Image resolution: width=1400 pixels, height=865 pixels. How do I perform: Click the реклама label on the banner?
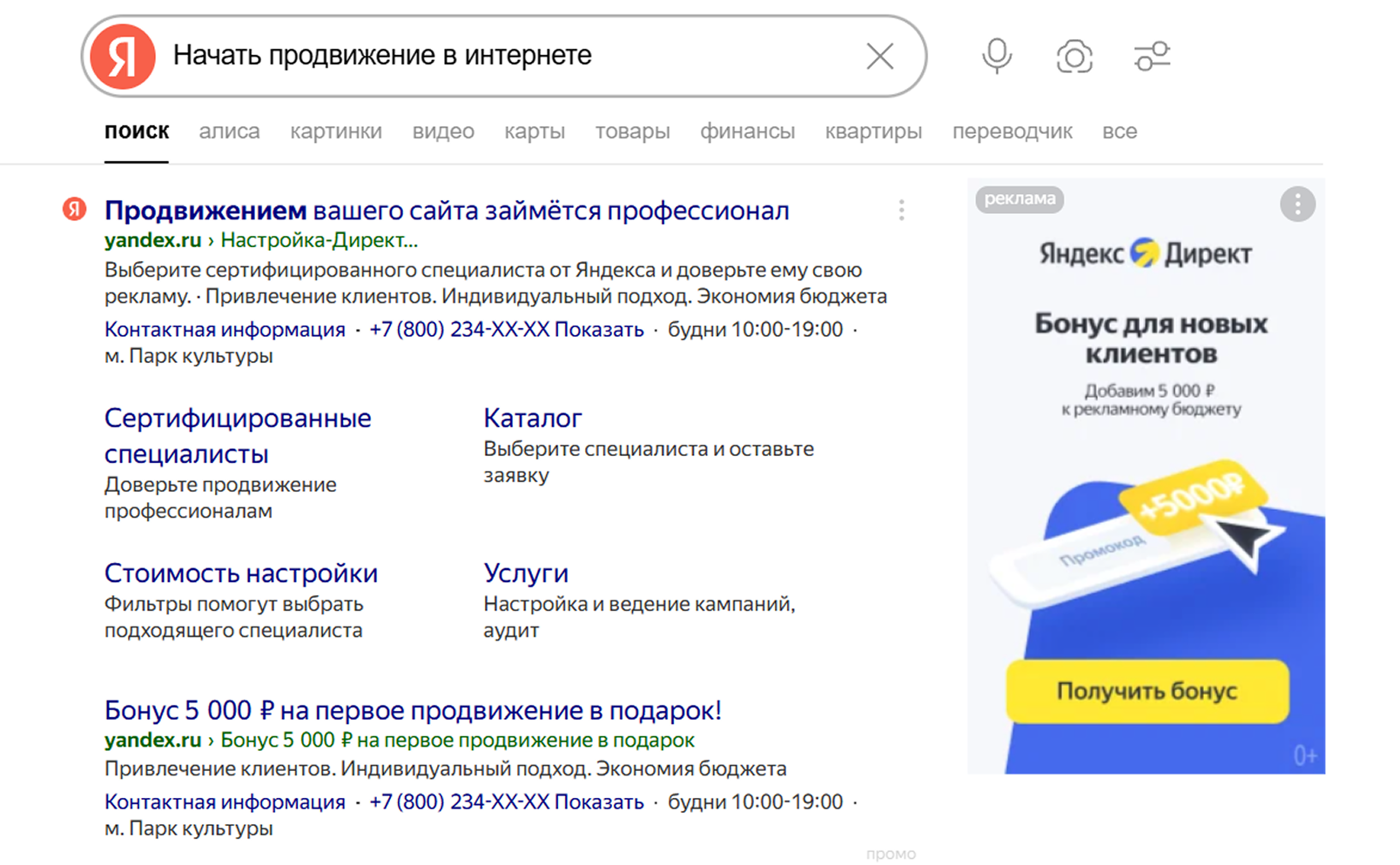[x=1019, y=200]
